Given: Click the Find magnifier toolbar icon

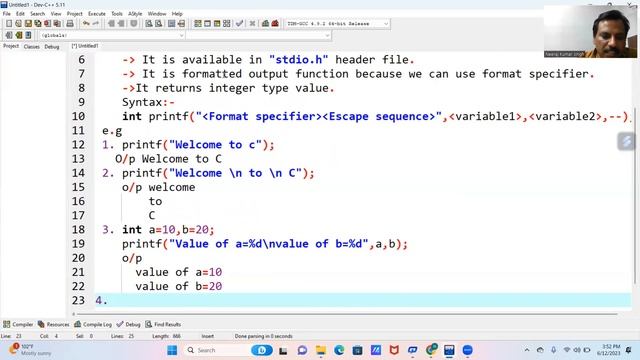Looking at the screenshot, I should (x=149, y=24).
